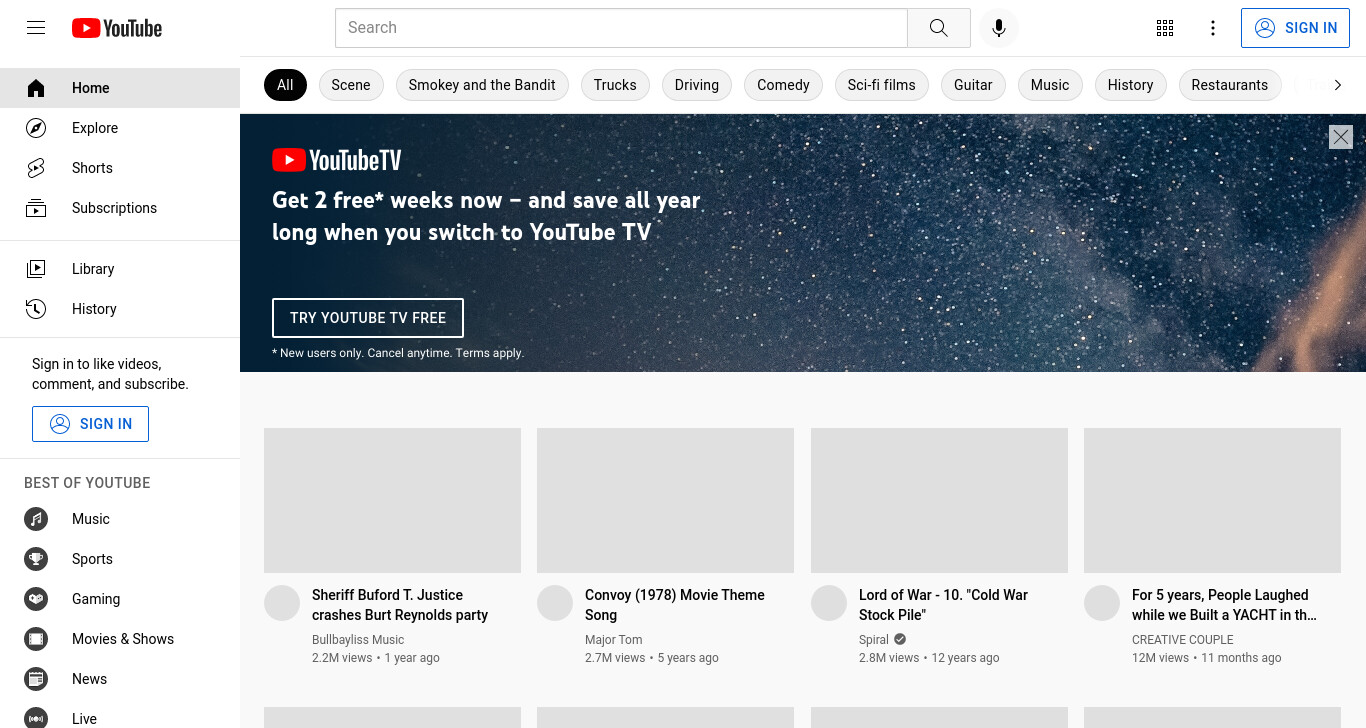Click the Explore compass icon
The image size is (1366, 728).
36,128
